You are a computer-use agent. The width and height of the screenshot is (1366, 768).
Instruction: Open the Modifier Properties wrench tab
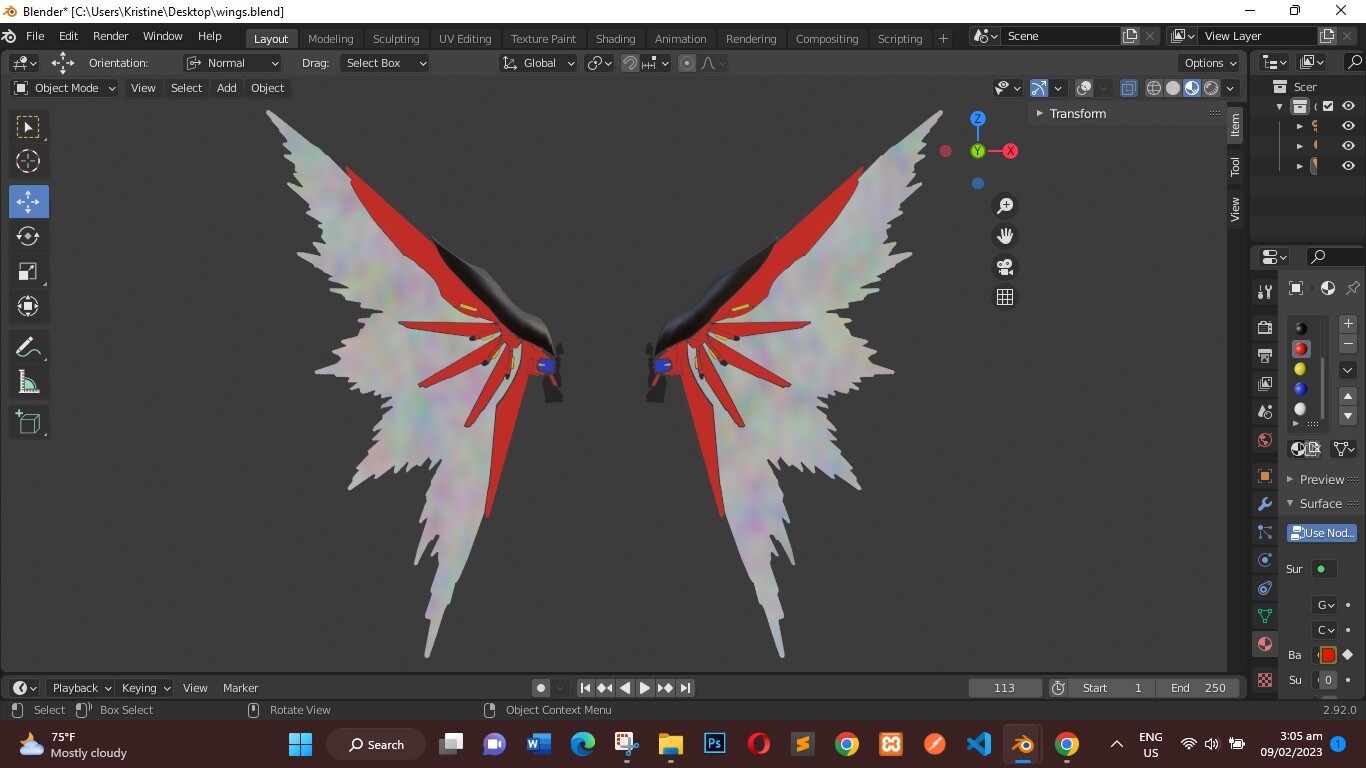pyautogui.click(x=1264, y=506)
